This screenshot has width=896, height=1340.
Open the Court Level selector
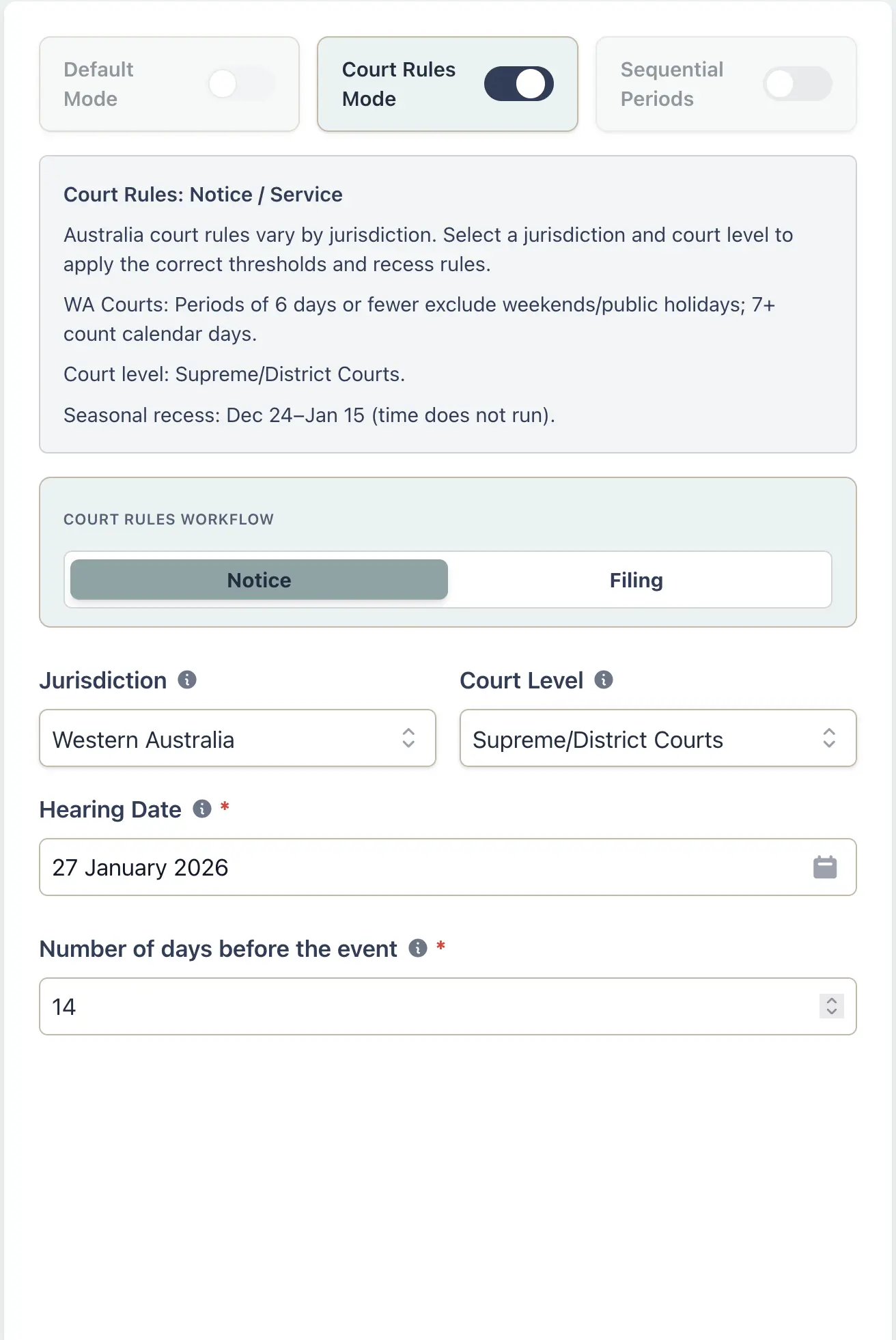658,738
